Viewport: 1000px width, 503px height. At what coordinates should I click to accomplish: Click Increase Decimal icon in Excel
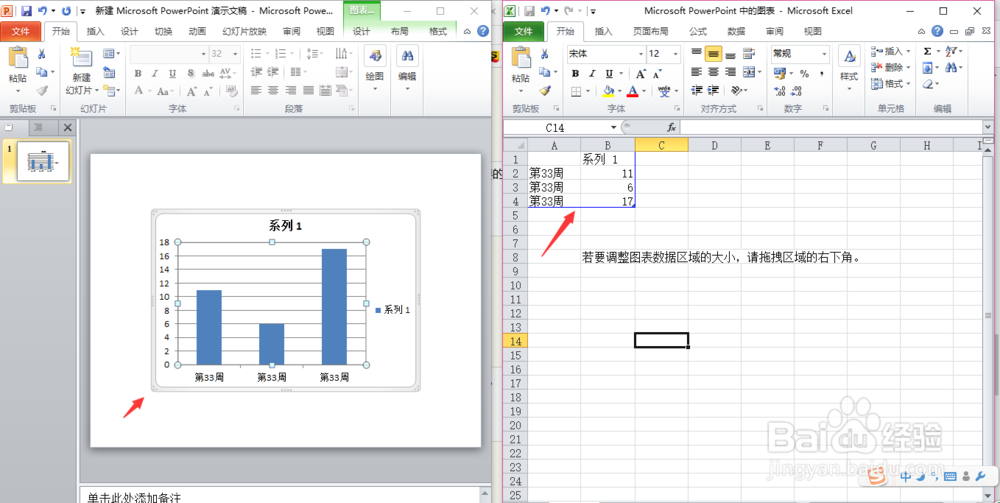pyautogui.click(x=779, y=91)
